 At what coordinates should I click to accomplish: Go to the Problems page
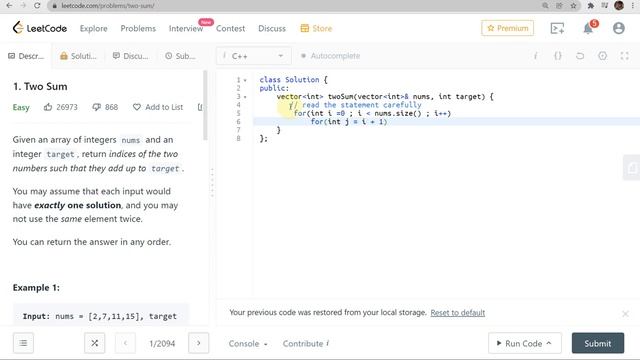[138, 29]
